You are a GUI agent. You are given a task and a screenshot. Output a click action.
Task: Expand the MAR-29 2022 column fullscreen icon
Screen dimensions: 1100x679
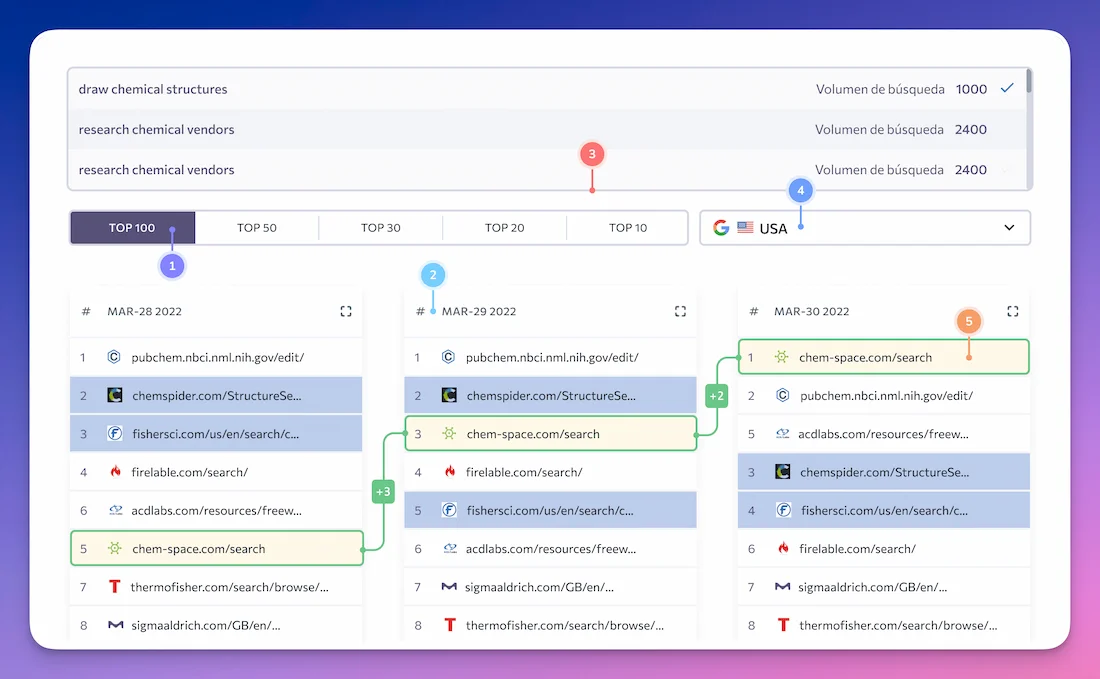coord(680,311)
